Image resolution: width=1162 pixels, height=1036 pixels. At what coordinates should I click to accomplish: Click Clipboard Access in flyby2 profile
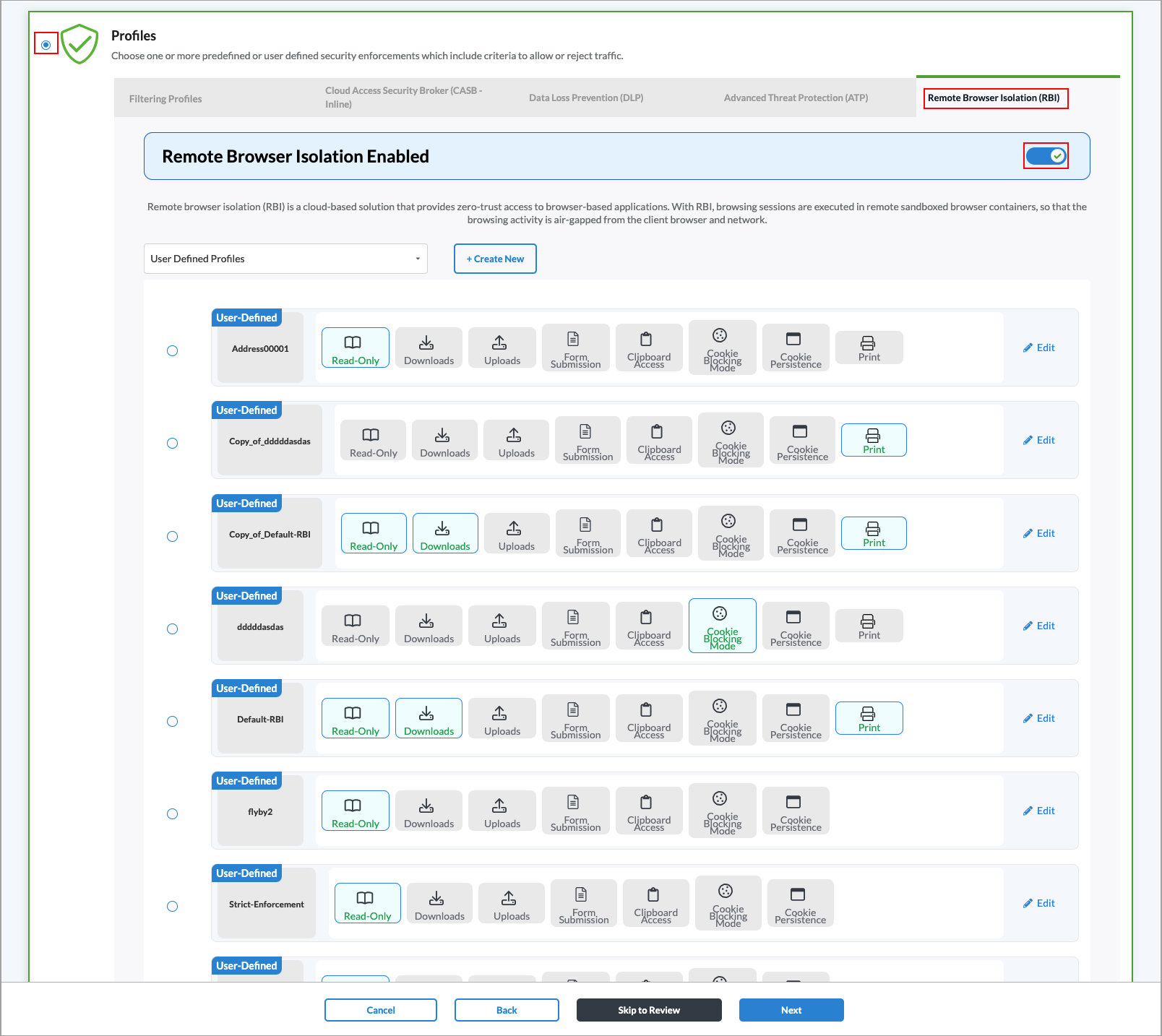tap(648, 811)
